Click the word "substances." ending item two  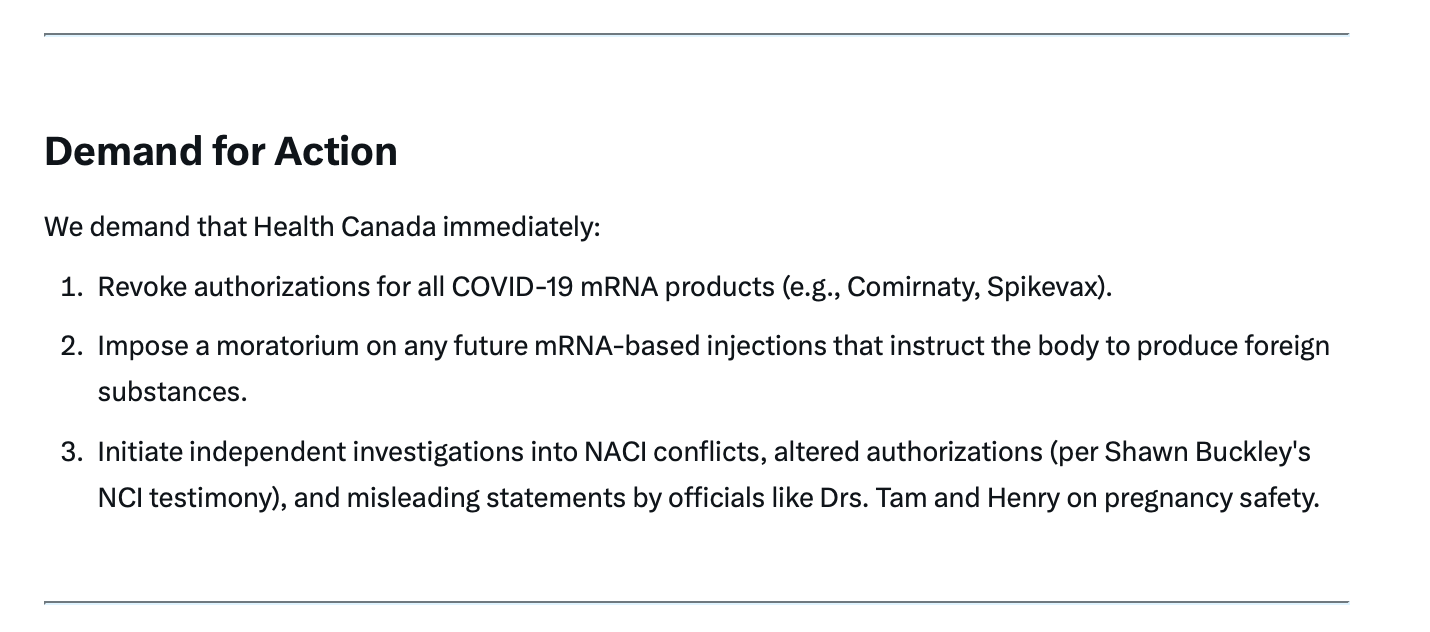172,392
